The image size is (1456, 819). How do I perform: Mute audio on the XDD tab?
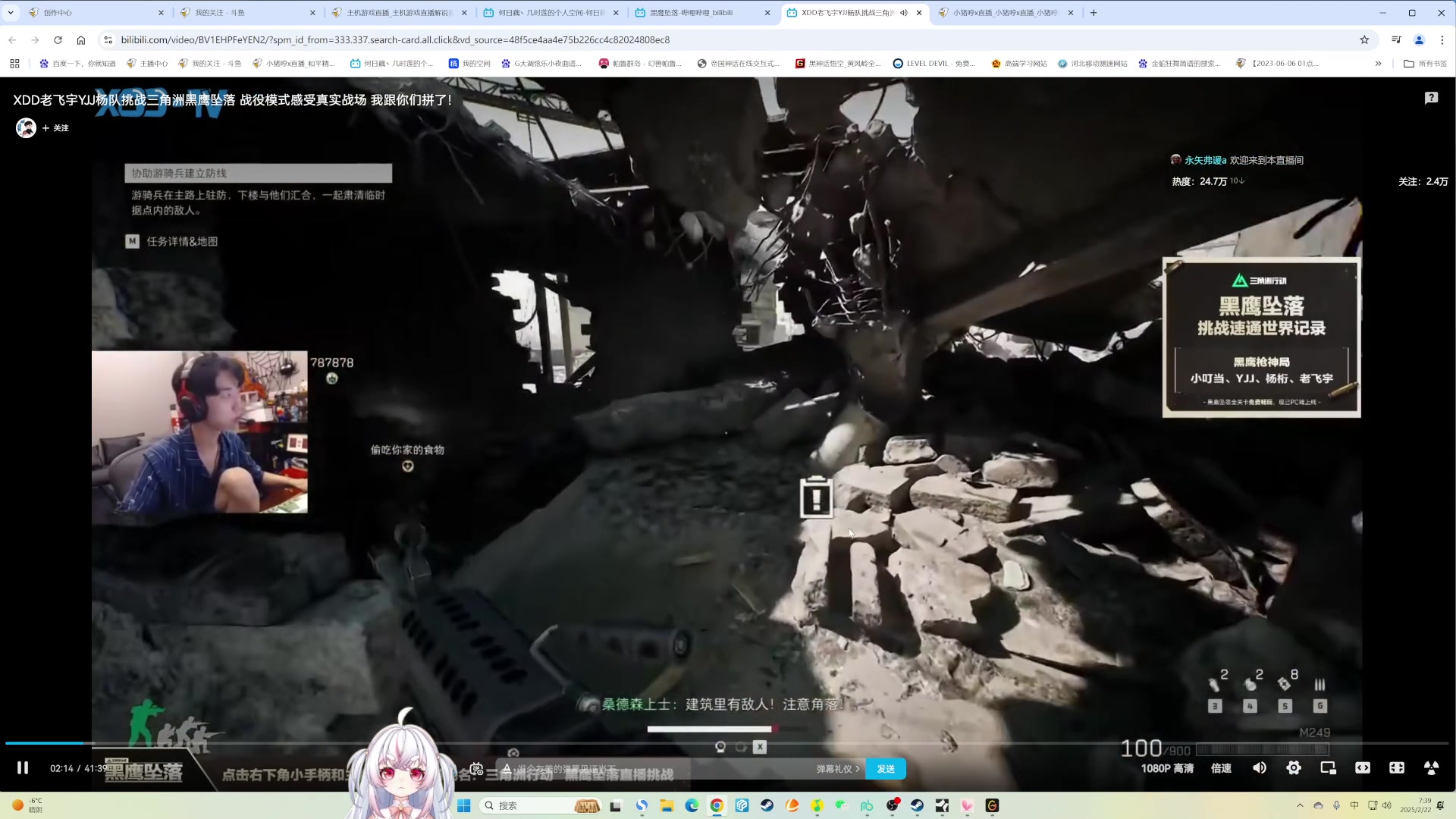tap(904, 13)
